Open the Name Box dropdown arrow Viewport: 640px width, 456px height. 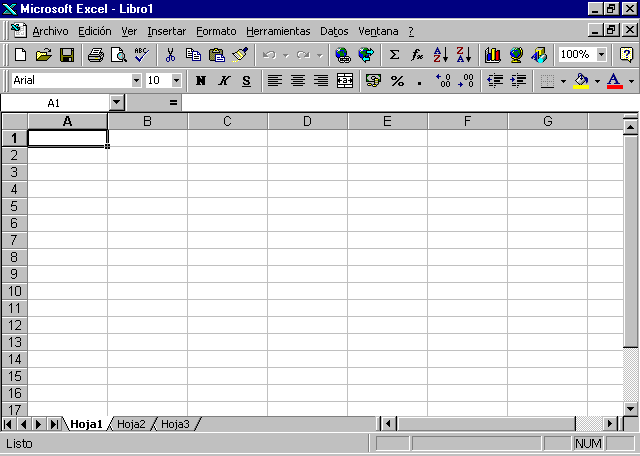pos(117,102)
